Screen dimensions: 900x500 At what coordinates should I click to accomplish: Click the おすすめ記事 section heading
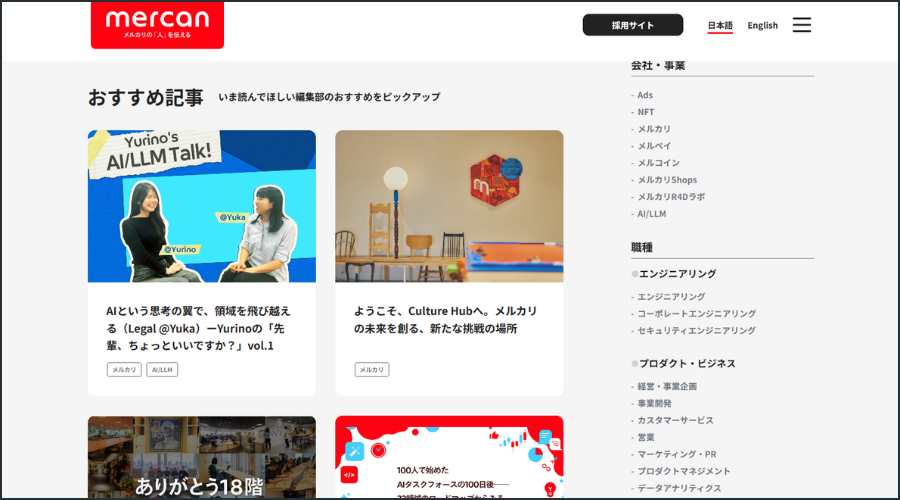(145, 97)
